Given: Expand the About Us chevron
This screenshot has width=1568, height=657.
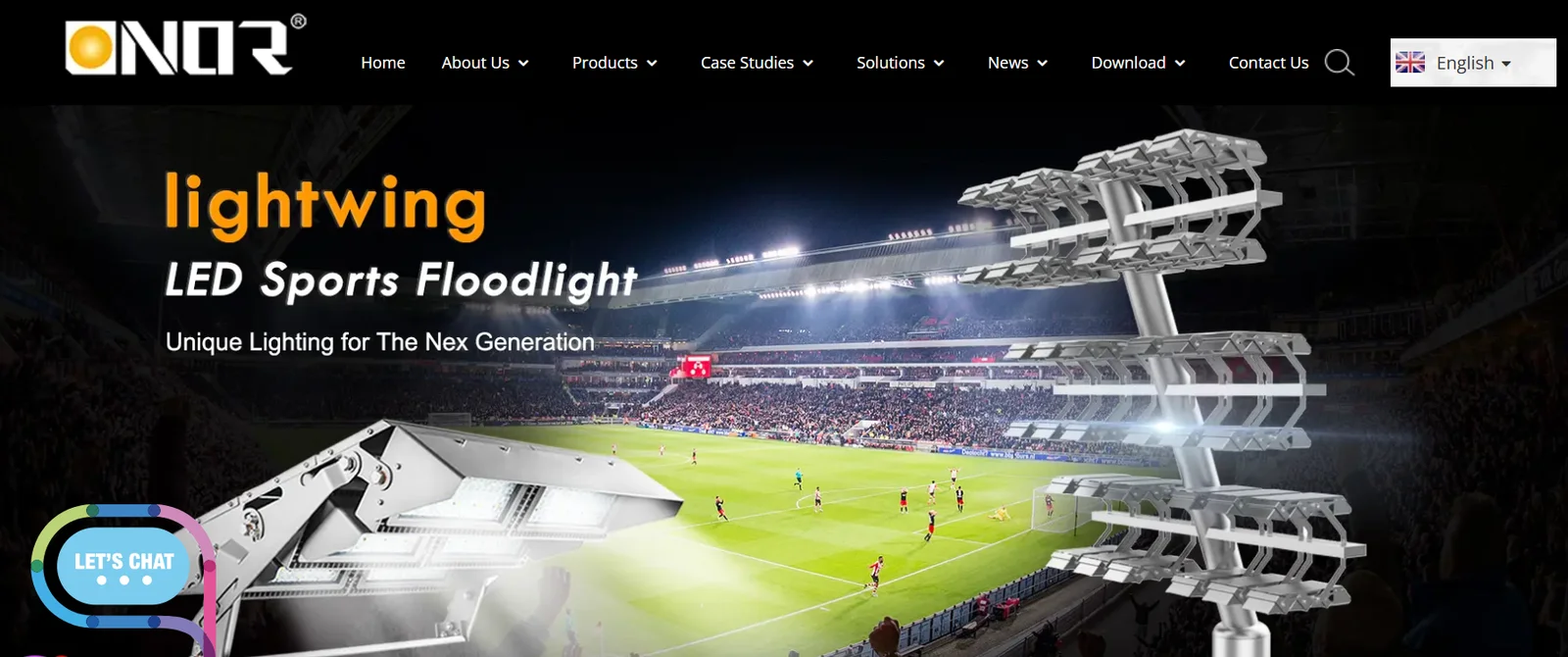Looking at the screenshot, I should coord(523,64).
